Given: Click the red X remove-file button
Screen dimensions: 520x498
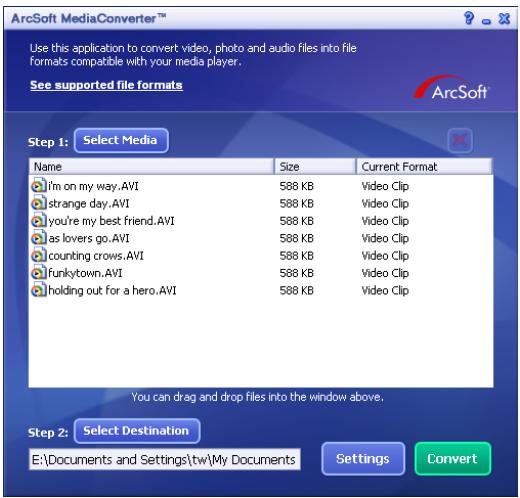Looking at the screenshot, I should pyautogui.click(x=460, y=140).
